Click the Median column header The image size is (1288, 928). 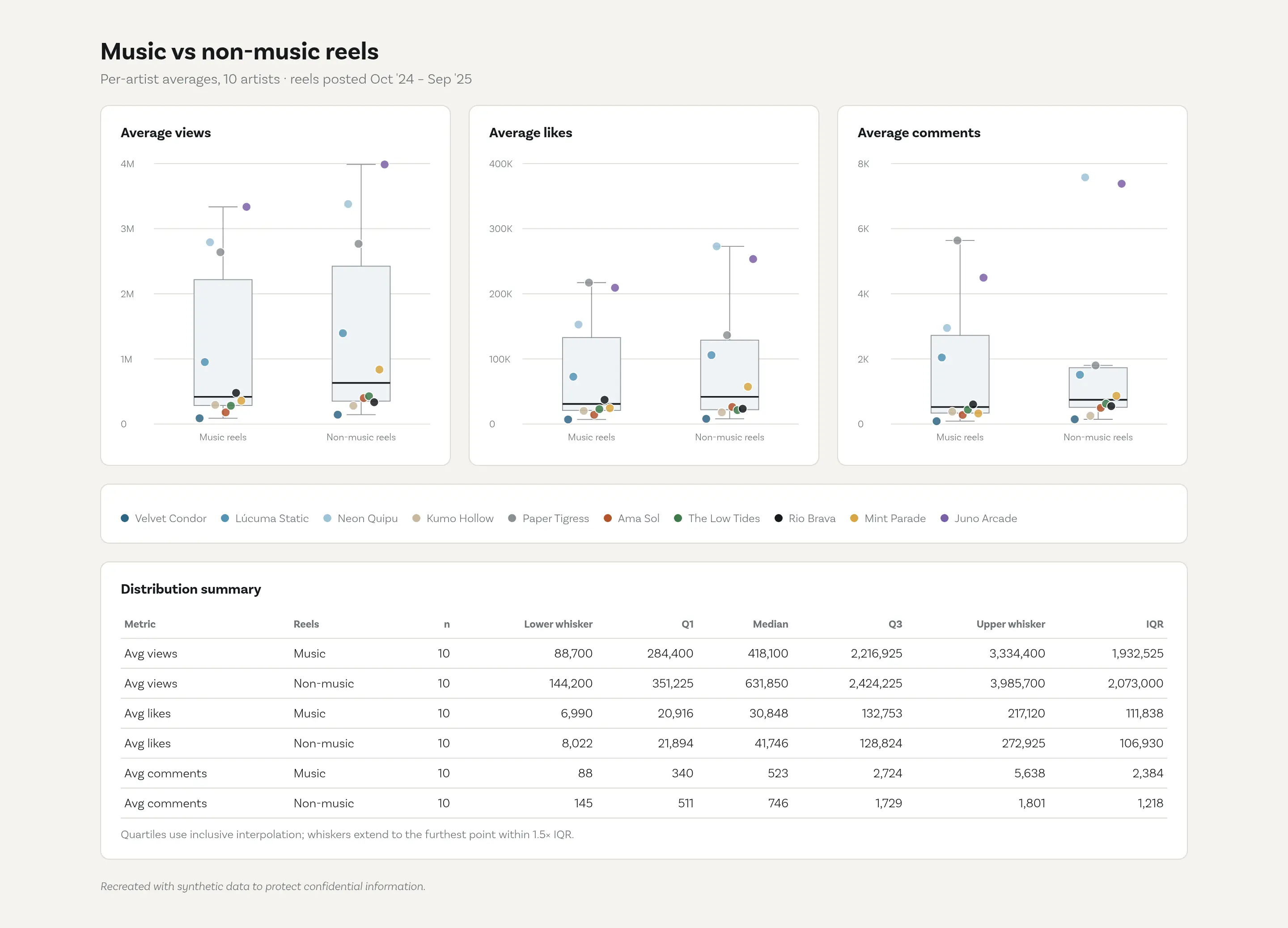771,624
